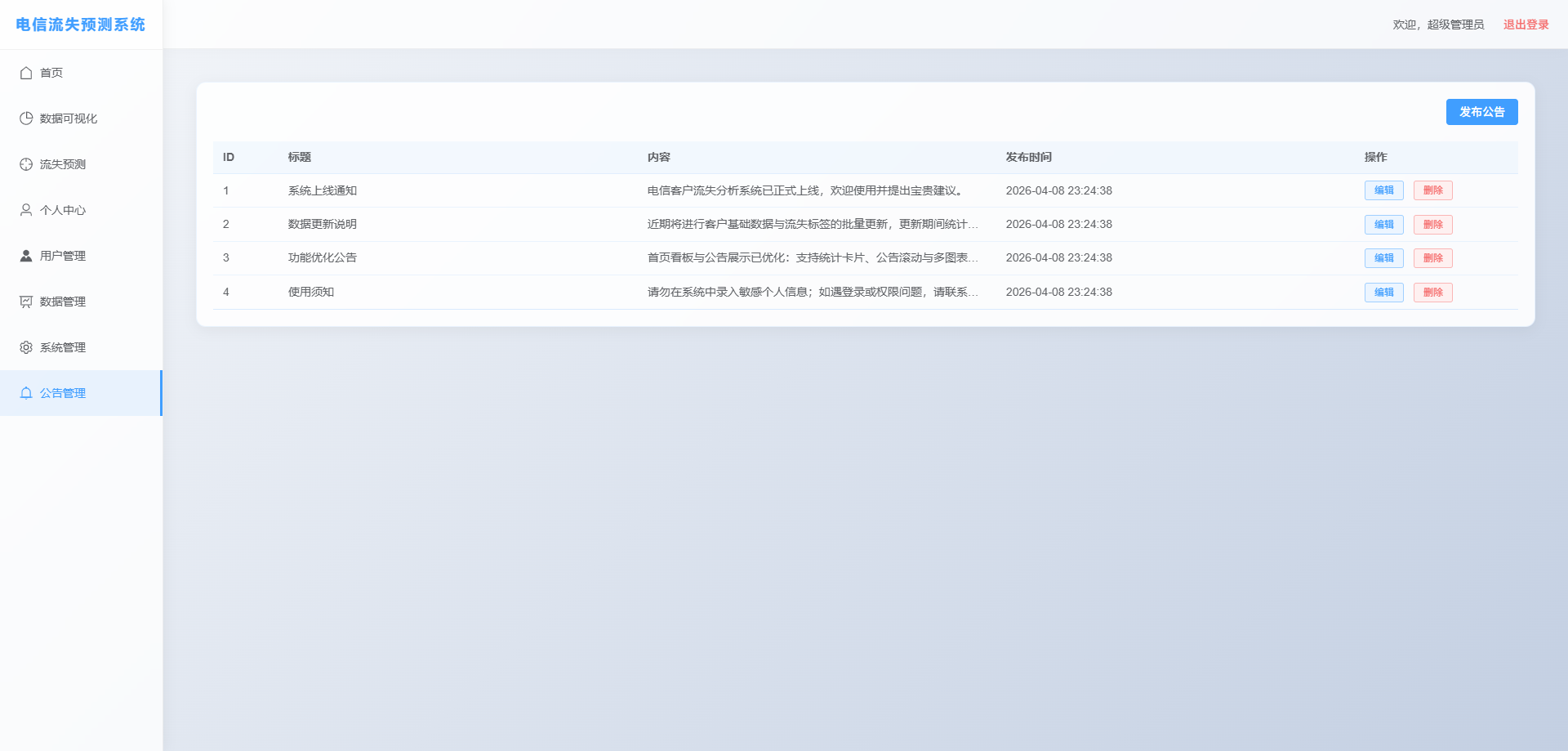1568x751 pixels.
Task: Click the announcement management bell icon
Action: (x=26, y=393)
